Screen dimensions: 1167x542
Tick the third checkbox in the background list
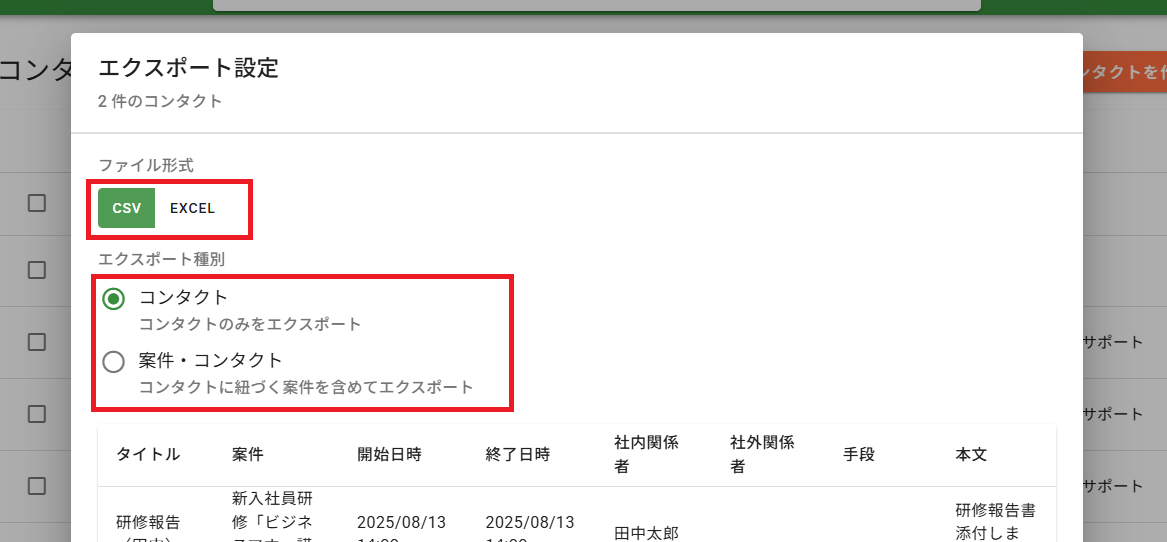click(x=37, y=342)
